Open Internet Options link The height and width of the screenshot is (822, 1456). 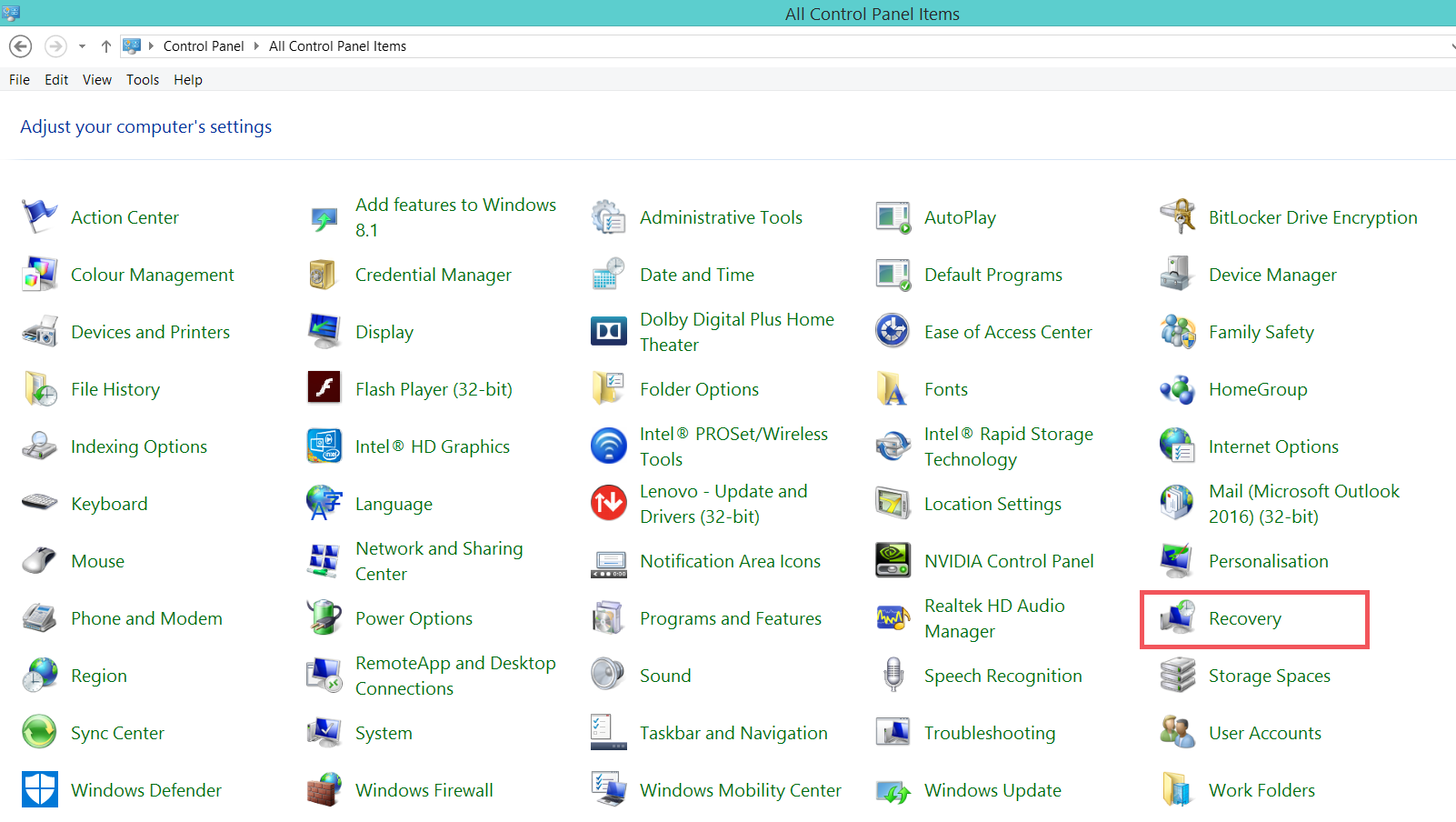coord(1273,446)
